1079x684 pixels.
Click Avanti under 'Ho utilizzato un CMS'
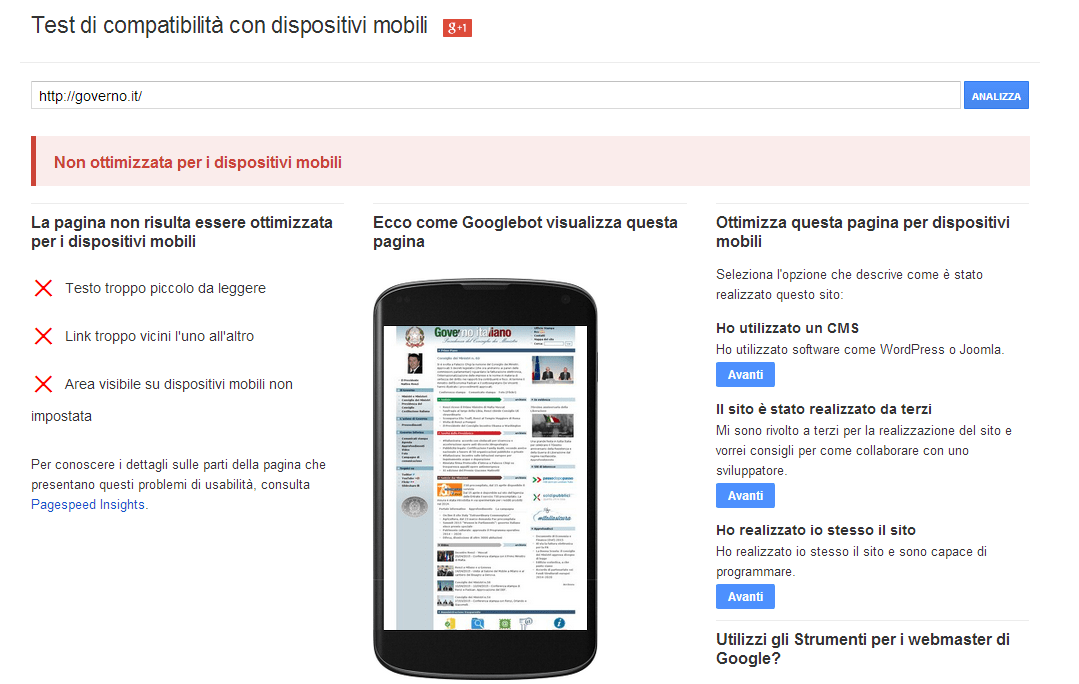(x=745, y=375)
